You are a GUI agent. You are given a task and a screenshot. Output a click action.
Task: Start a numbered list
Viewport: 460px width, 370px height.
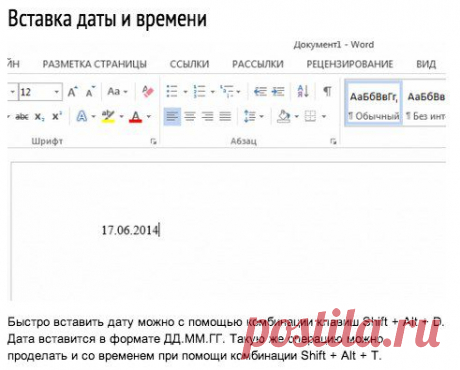click(x=200, y=91)
